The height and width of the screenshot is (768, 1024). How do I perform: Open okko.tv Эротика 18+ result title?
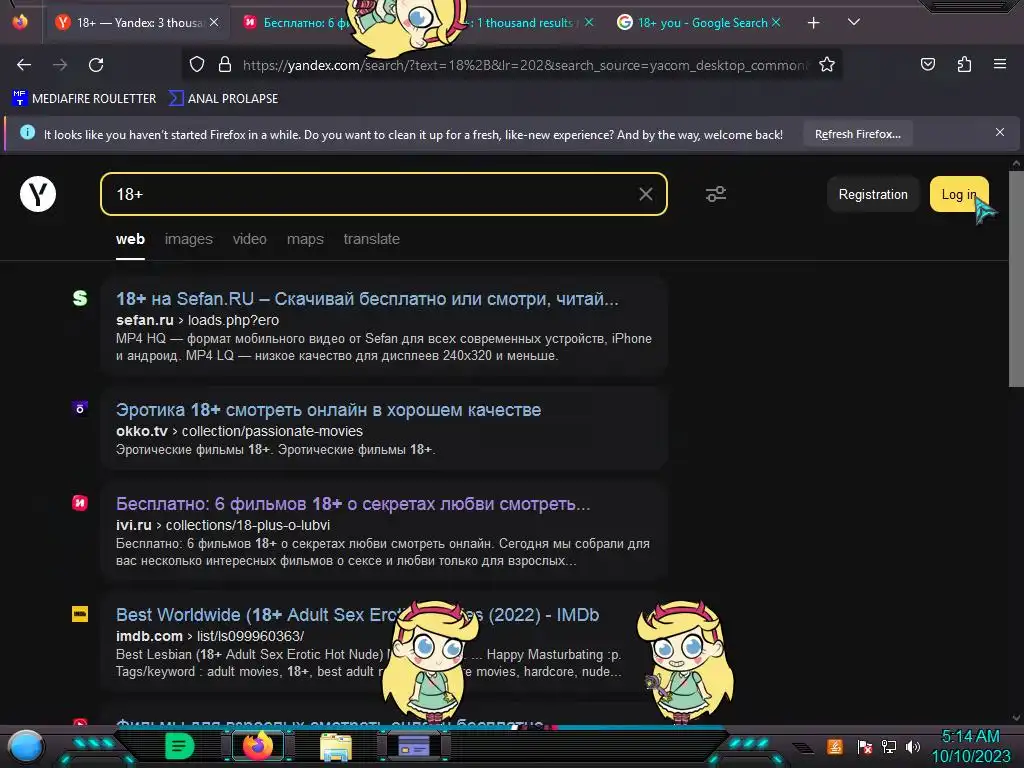pos(328,410)
